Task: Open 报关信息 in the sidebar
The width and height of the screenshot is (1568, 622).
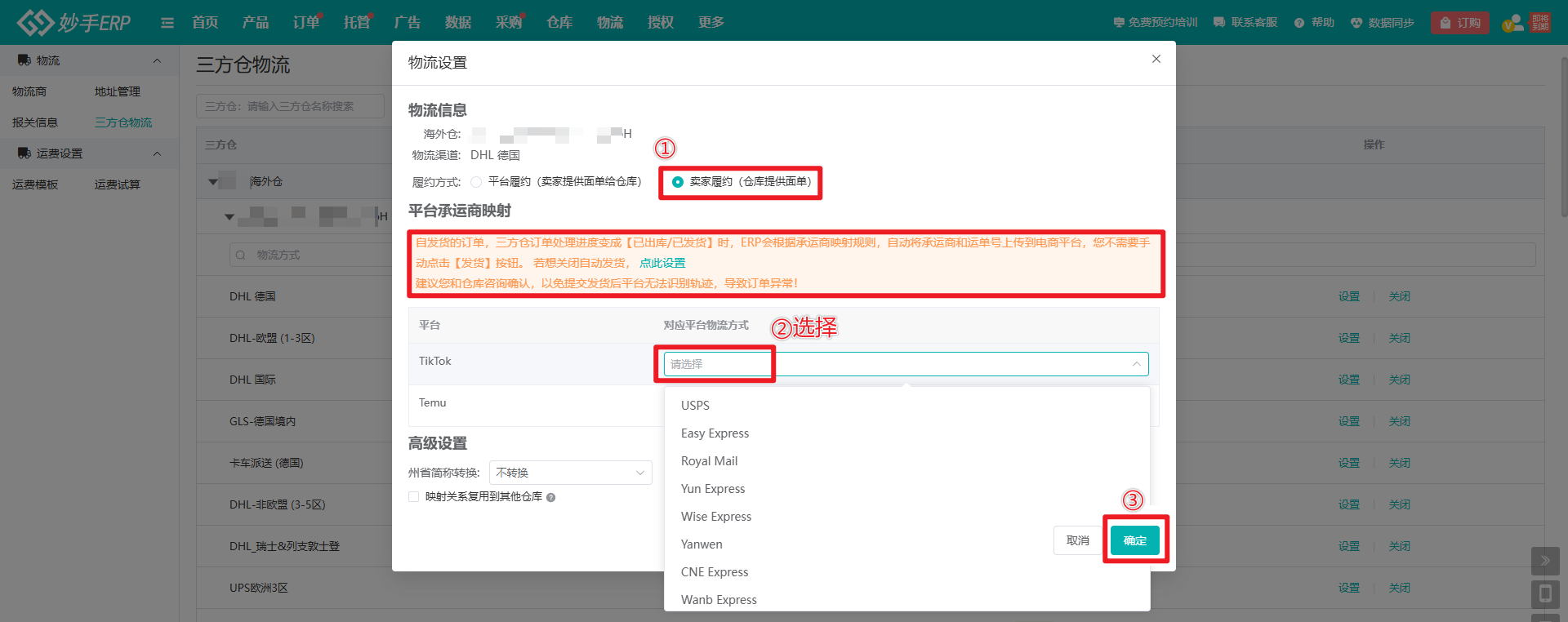Action: point(35,122)
